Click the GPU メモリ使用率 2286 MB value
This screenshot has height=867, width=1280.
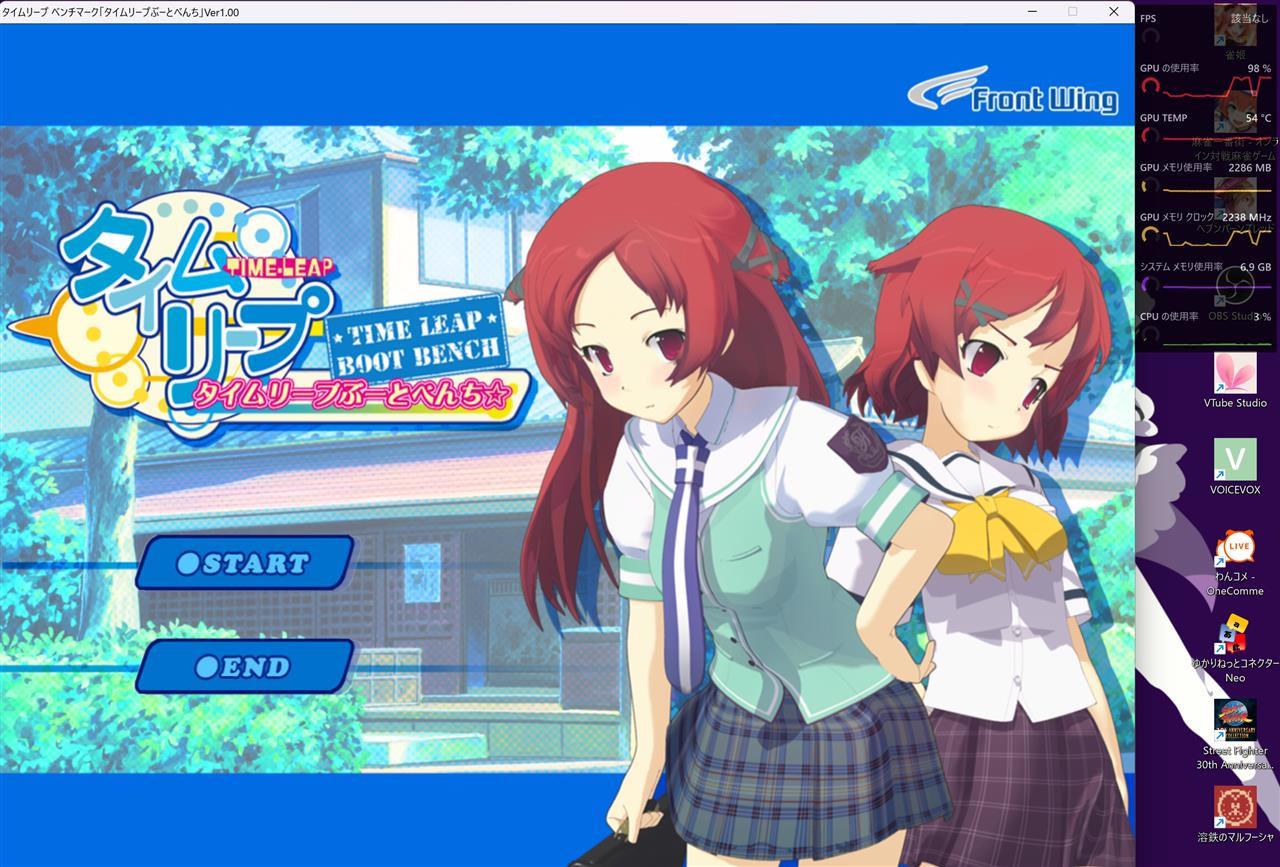coord(1205,167)
